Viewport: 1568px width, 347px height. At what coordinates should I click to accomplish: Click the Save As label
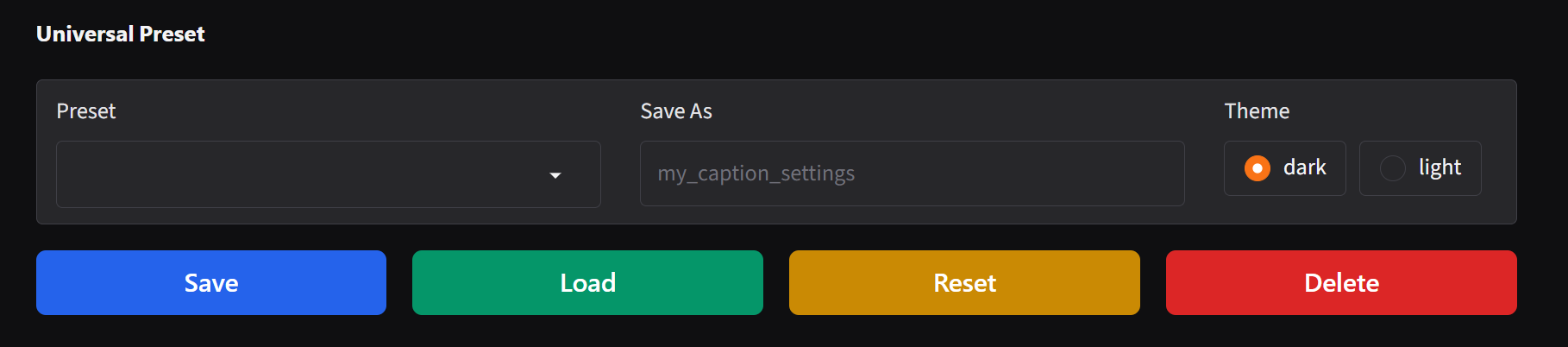tap(676, 111)
